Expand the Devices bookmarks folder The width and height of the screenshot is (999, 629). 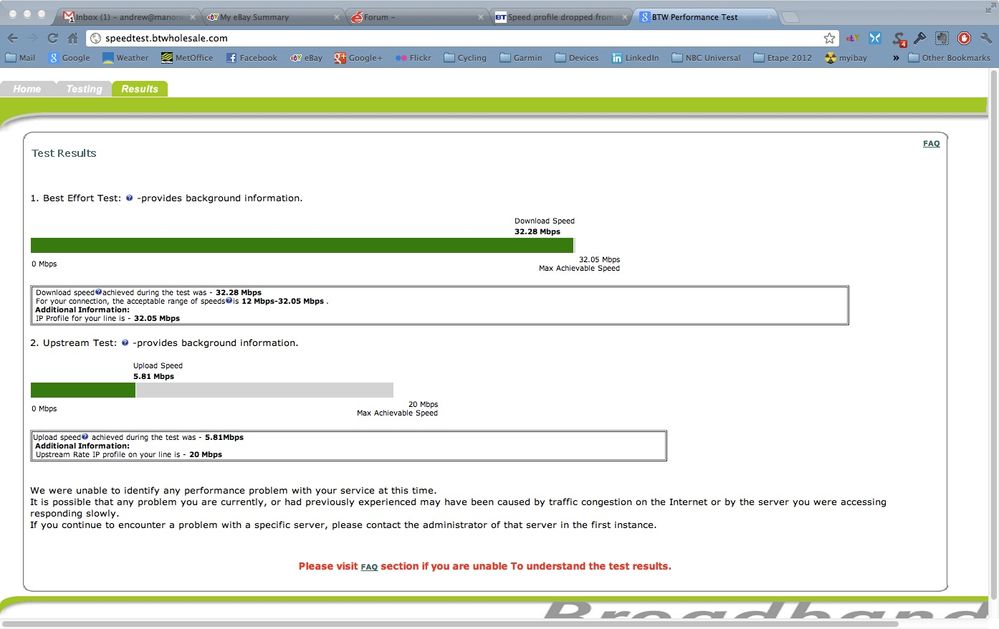[577, 57]
